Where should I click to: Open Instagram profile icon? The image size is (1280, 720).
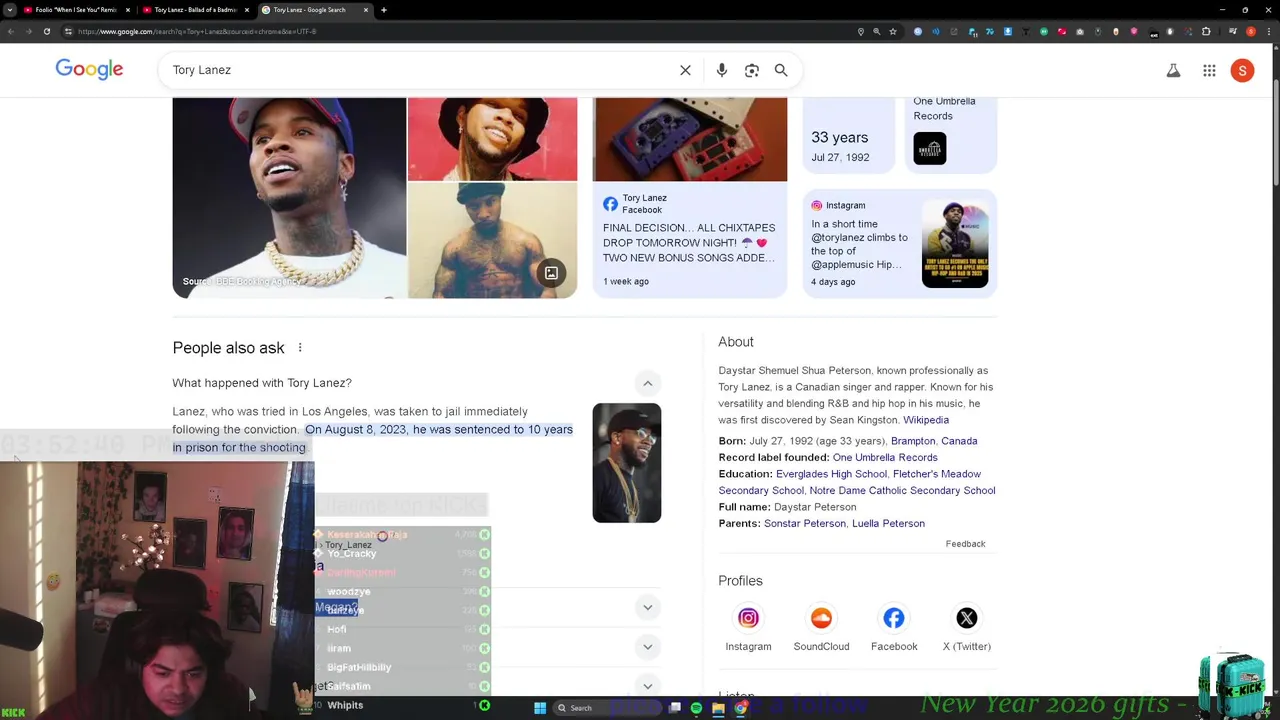pyautogui.click(x=748, y=618)
